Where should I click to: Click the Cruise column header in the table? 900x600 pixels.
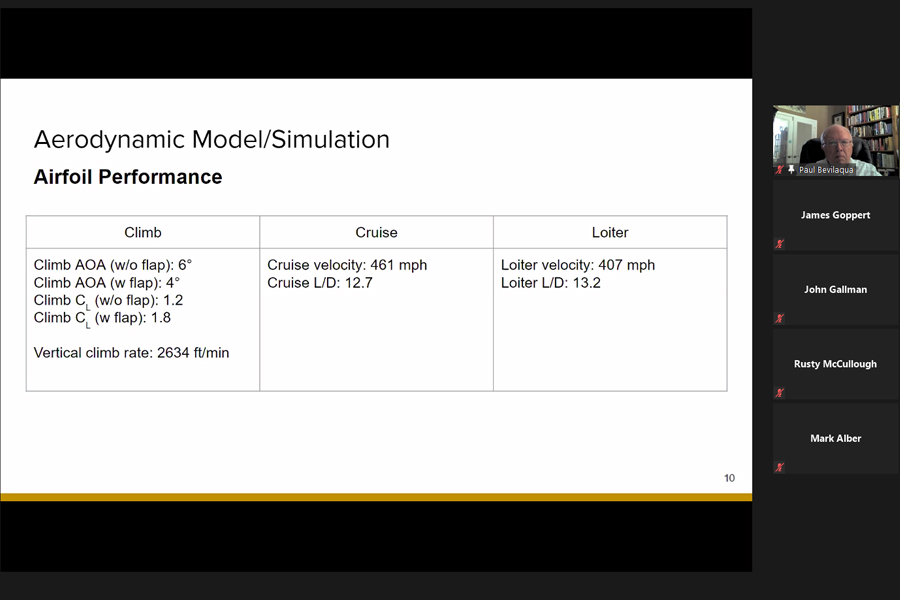pyautogui.click(x=376, y=232)
